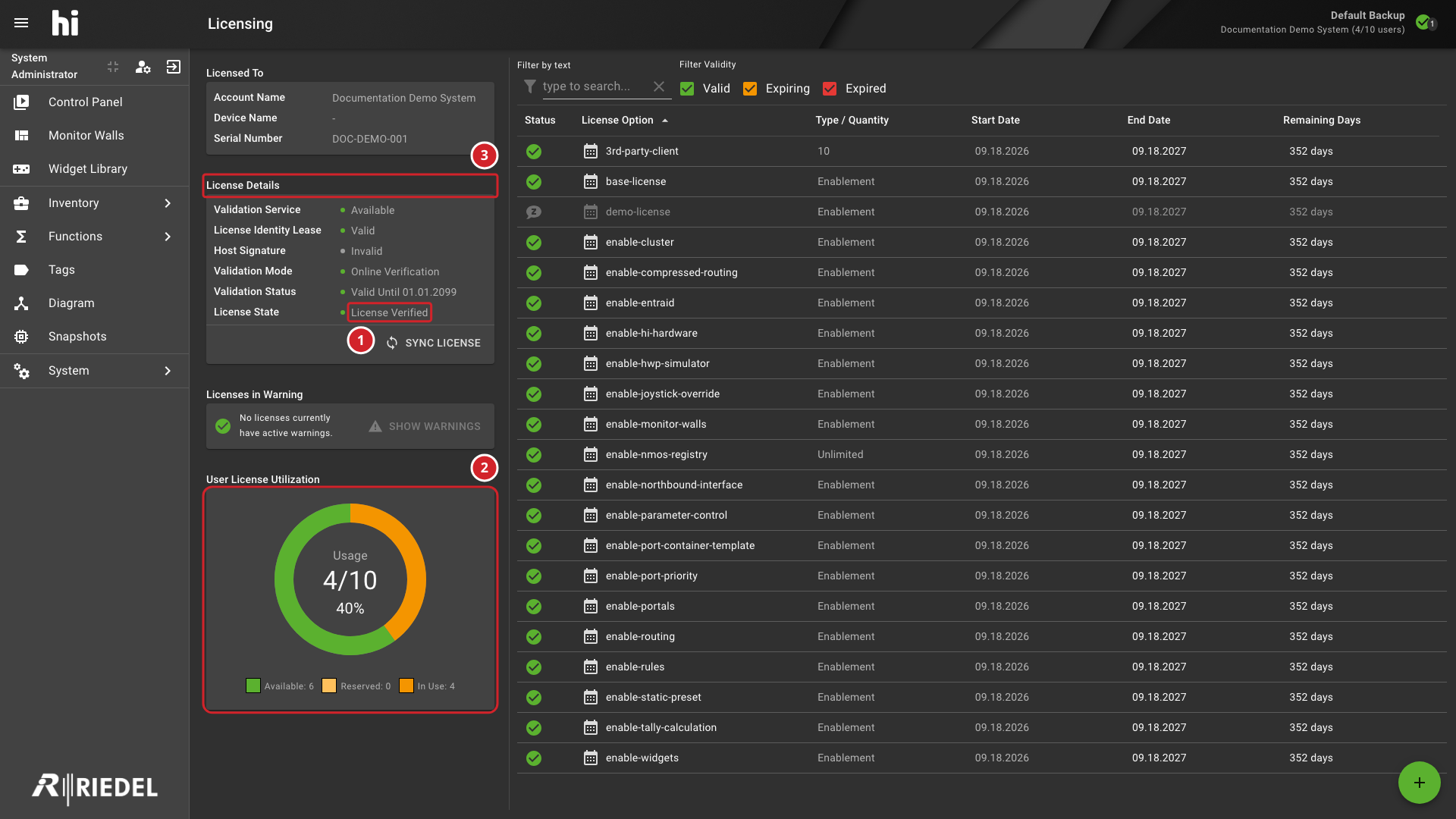This screenshot has height=819, width=1456.
Task: Click the calendar icon for enable-cluster
Action: point(591,242)
